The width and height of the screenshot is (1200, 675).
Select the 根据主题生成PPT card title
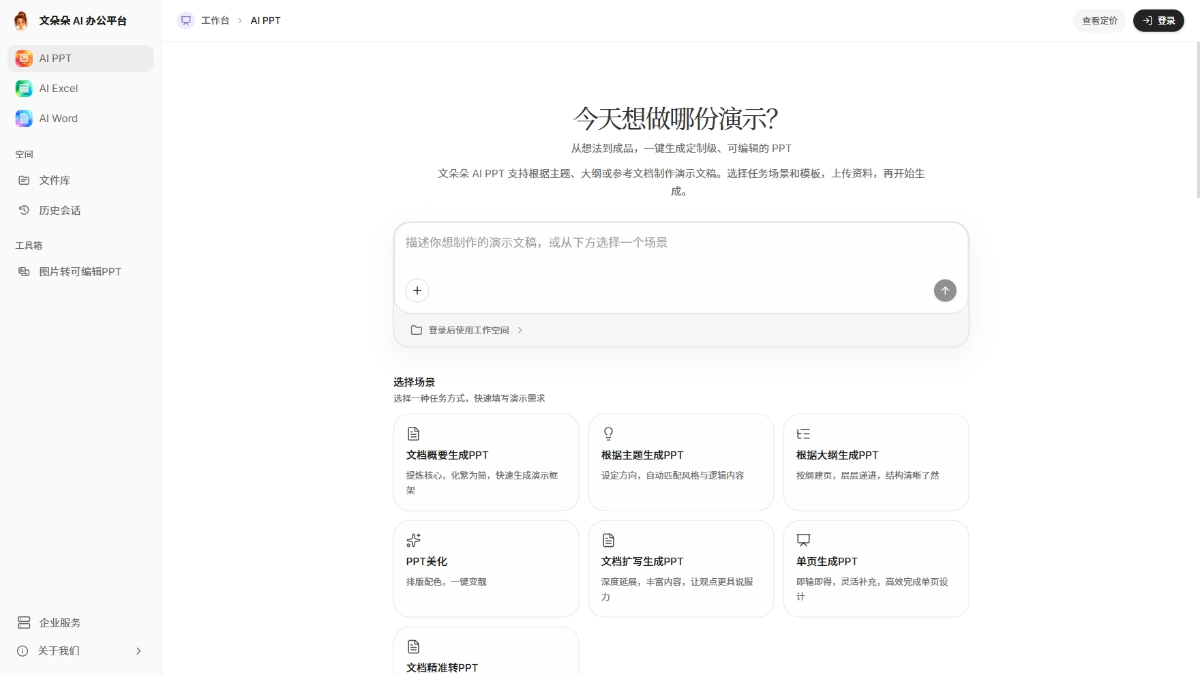(642, 455)
